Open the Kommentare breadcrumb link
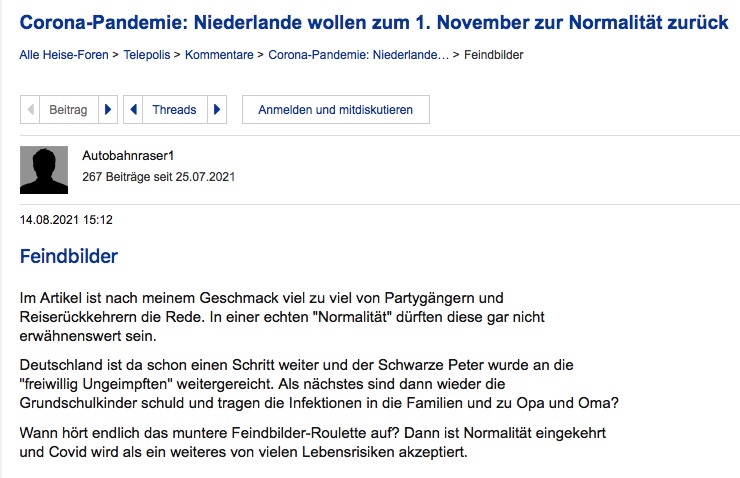Viewport: 740px width, 478px height. pos(224,54)
